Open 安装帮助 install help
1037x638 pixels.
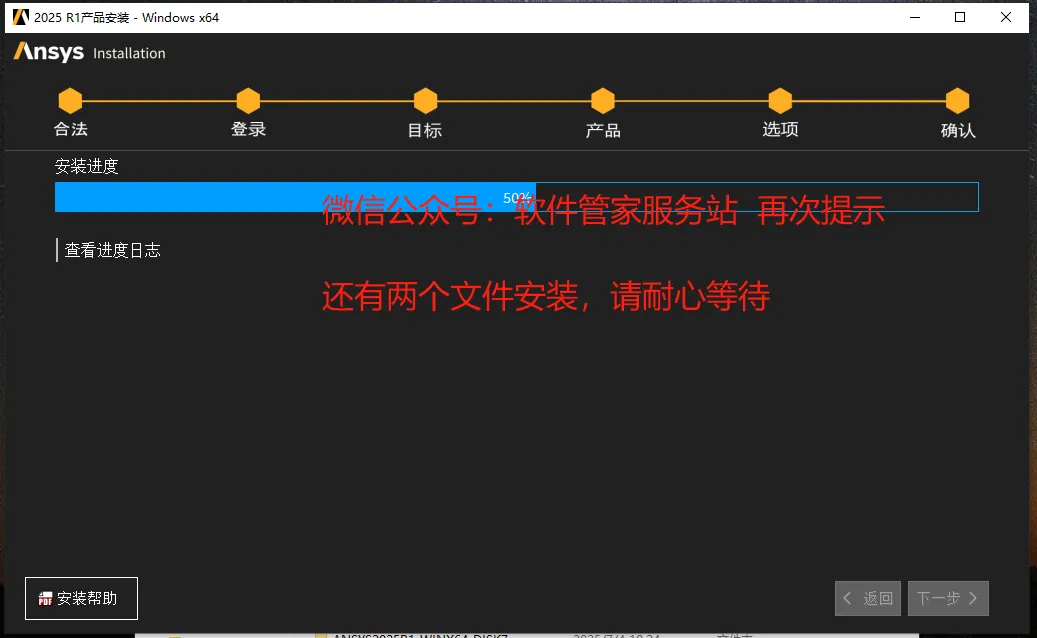pos(81,598)
